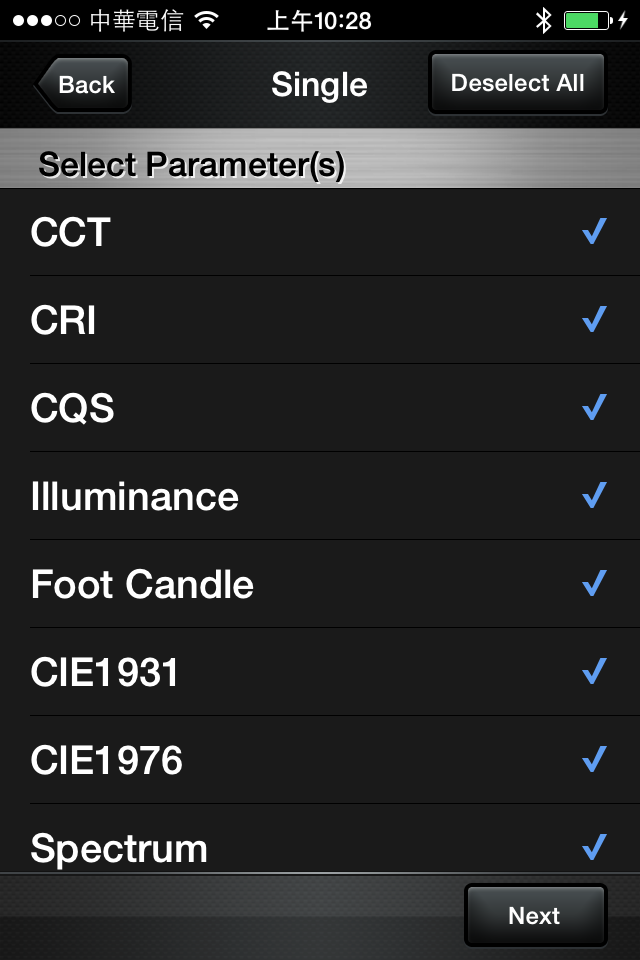Screen dimensions: 640x960
Task: Select the Illuminance parameter label
Action: click(135, 497)
